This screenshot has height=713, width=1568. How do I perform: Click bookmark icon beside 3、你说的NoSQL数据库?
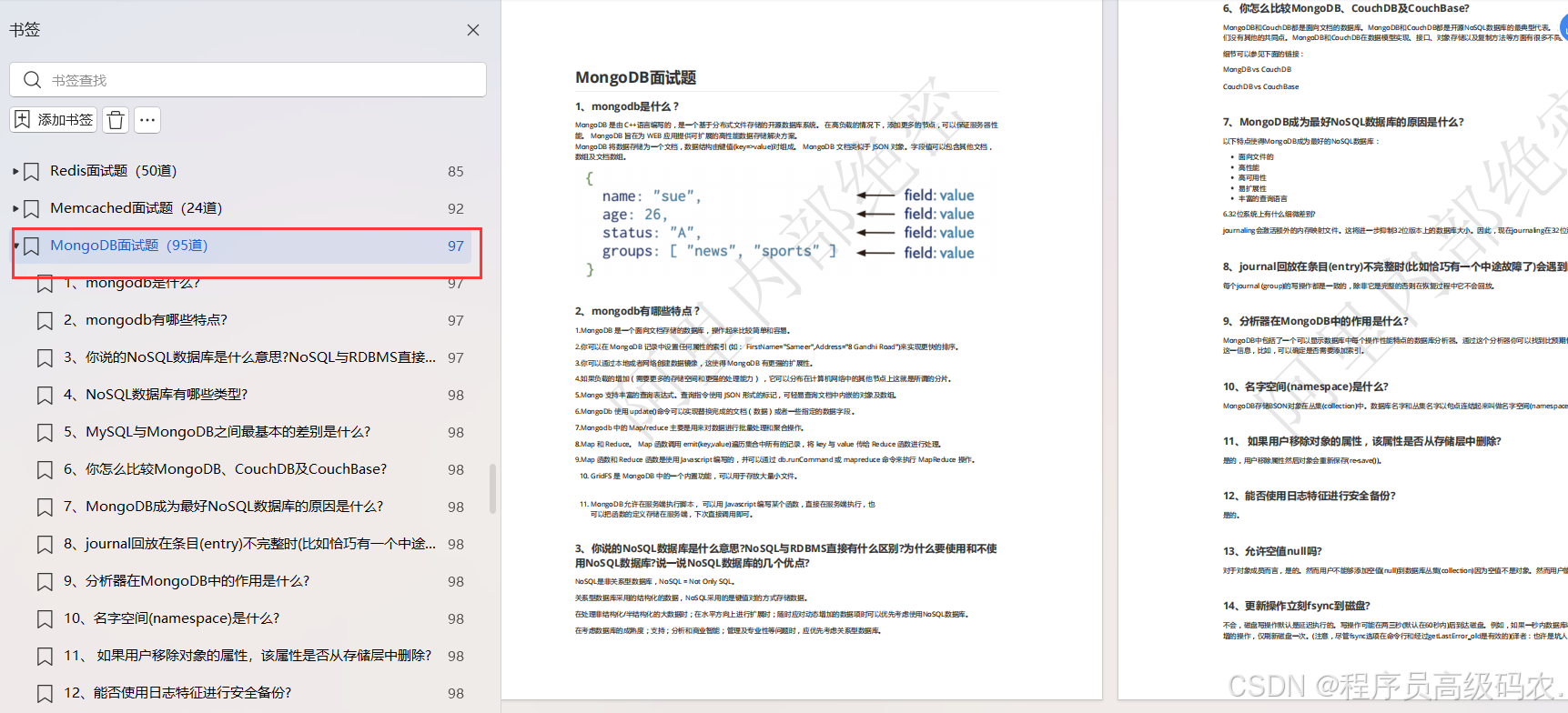45,357
